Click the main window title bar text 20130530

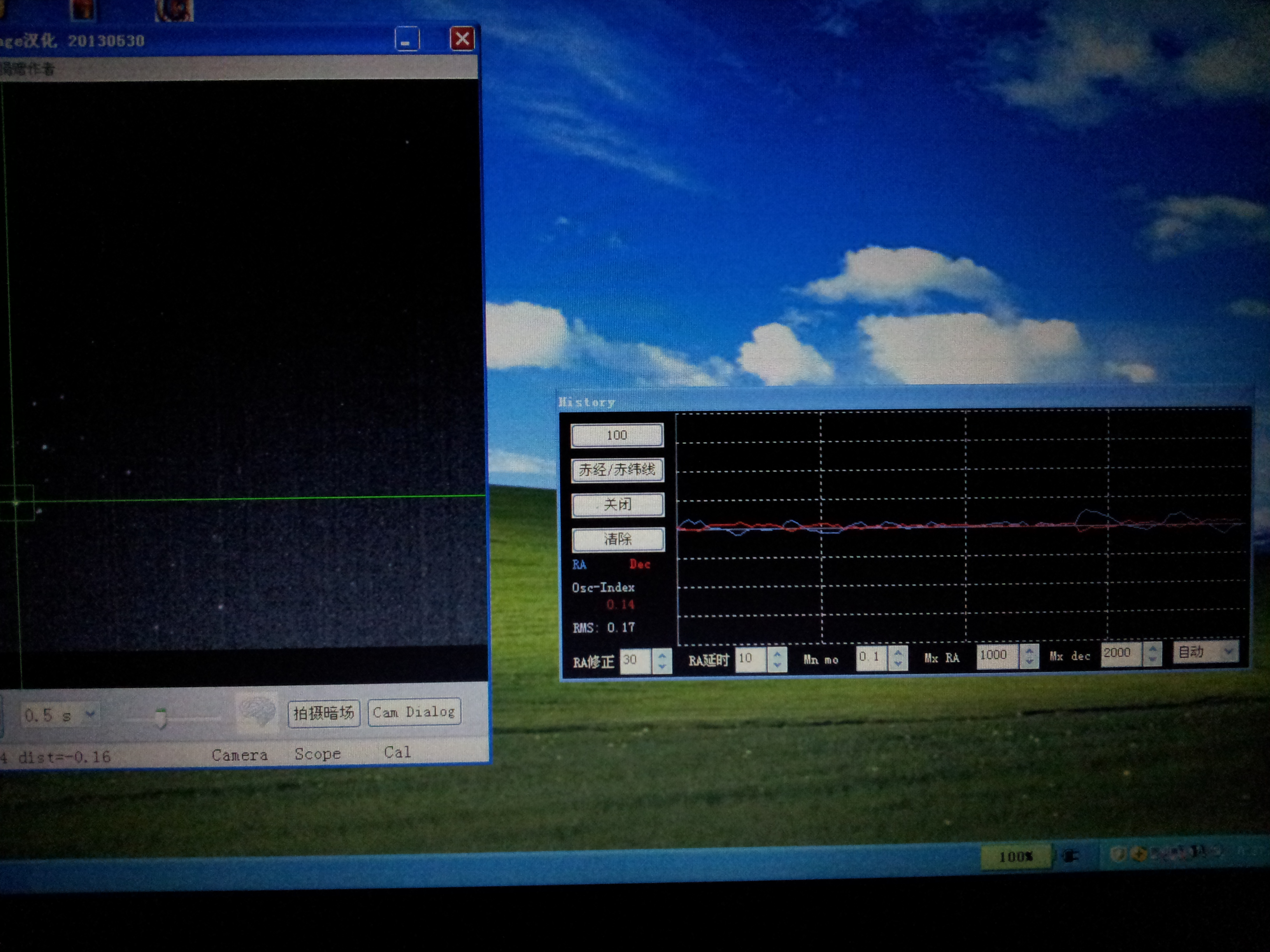(106, 41)
